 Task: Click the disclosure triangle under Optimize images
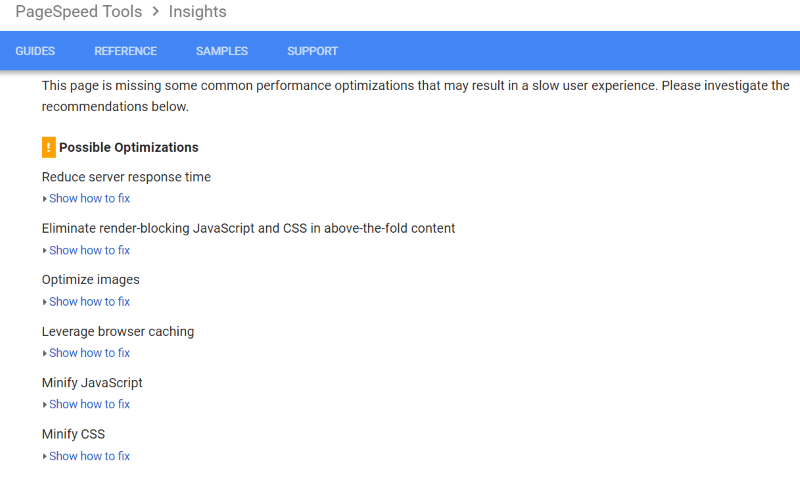point(44,302)
